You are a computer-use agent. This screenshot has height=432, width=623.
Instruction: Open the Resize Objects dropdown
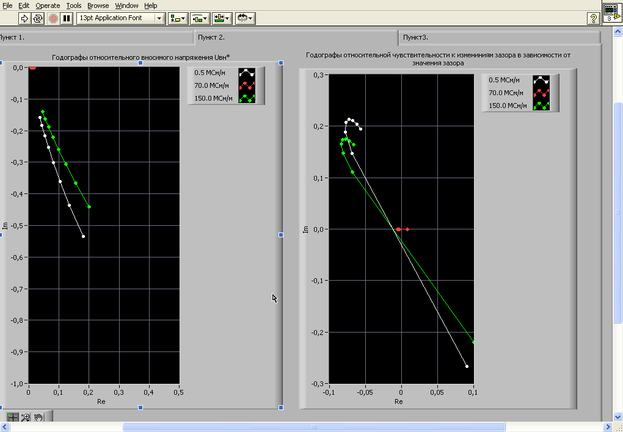click(x=222, y=18)
